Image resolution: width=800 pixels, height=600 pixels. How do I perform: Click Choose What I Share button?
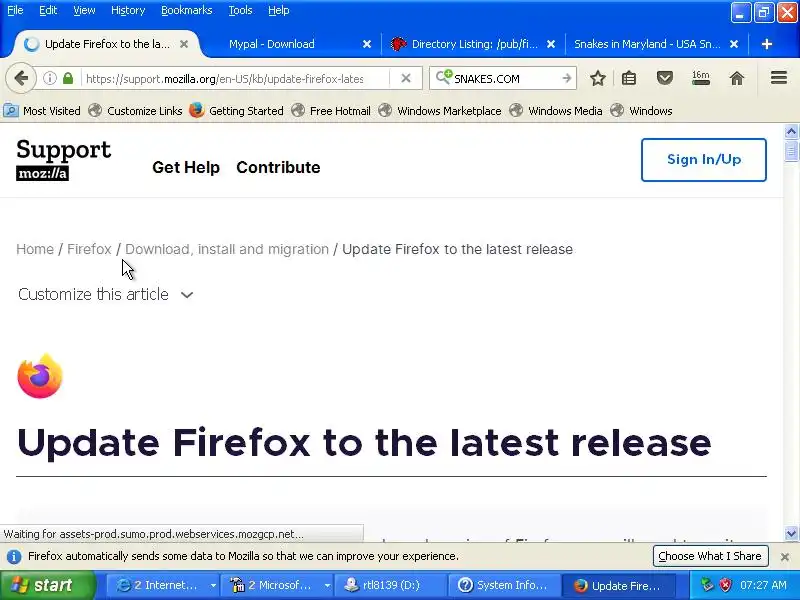click(710, 556)
